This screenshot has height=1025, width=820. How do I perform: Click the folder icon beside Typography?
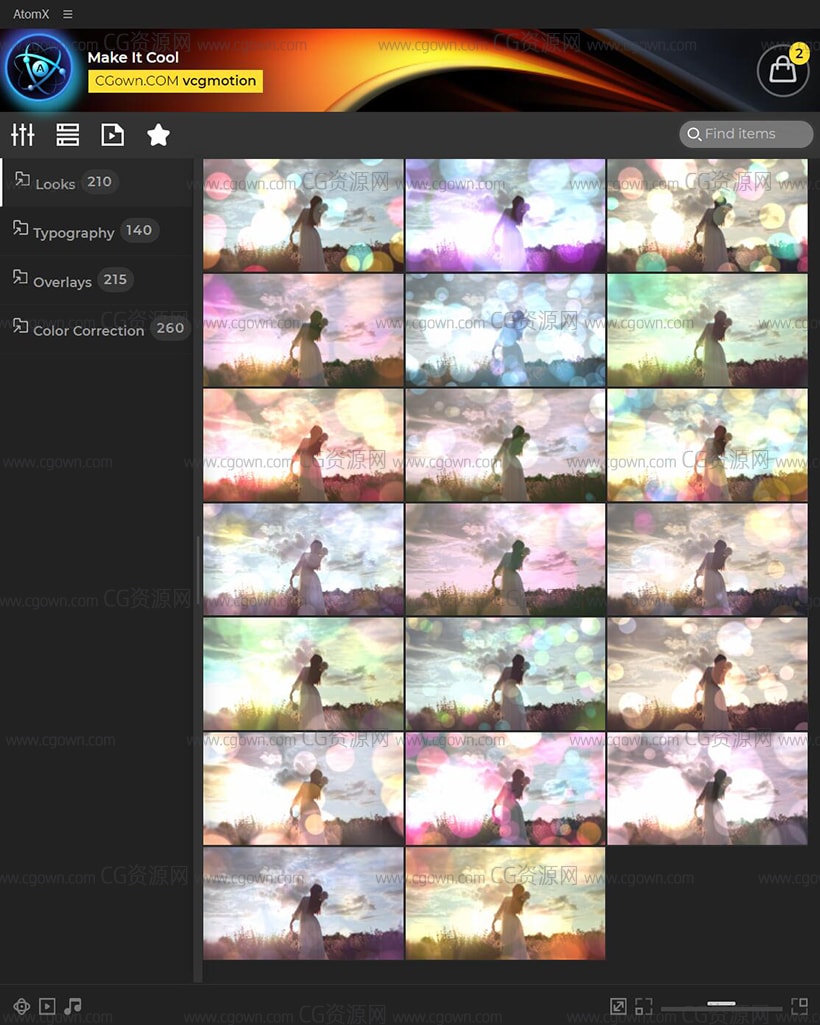(x=20, y=227)
